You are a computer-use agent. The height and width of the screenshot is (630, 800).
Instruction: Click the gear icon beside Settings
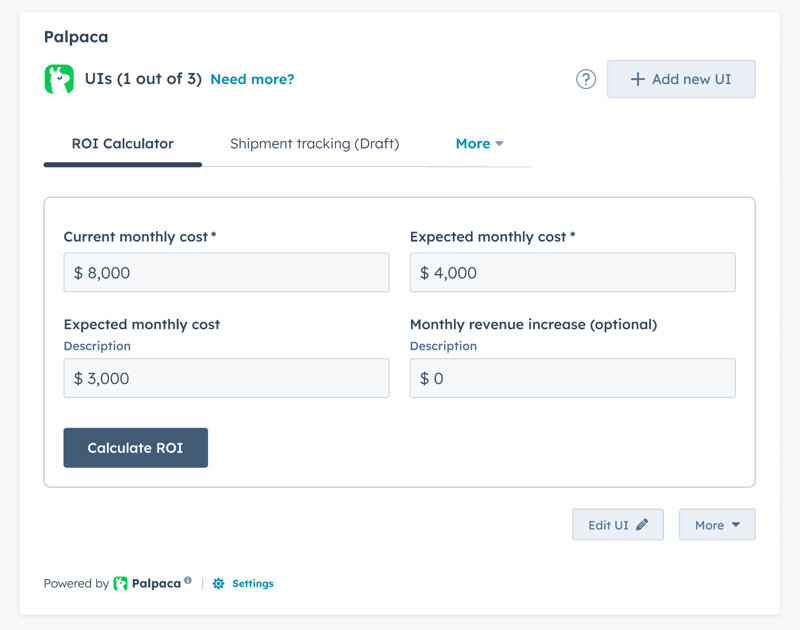pyautogui.click(x=218, y=583)
